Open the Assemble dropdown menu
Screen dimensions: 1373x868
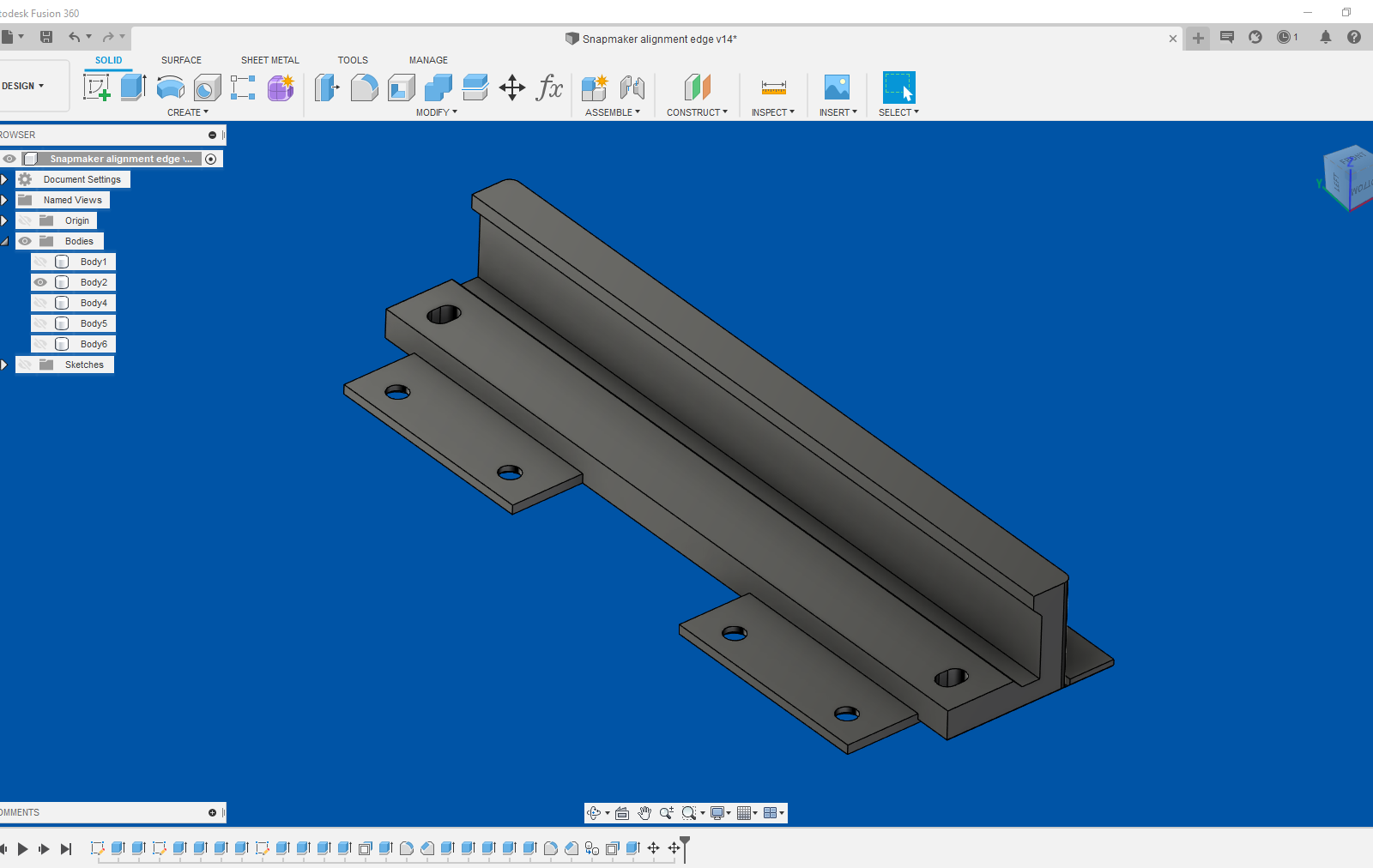click(613, 112)
